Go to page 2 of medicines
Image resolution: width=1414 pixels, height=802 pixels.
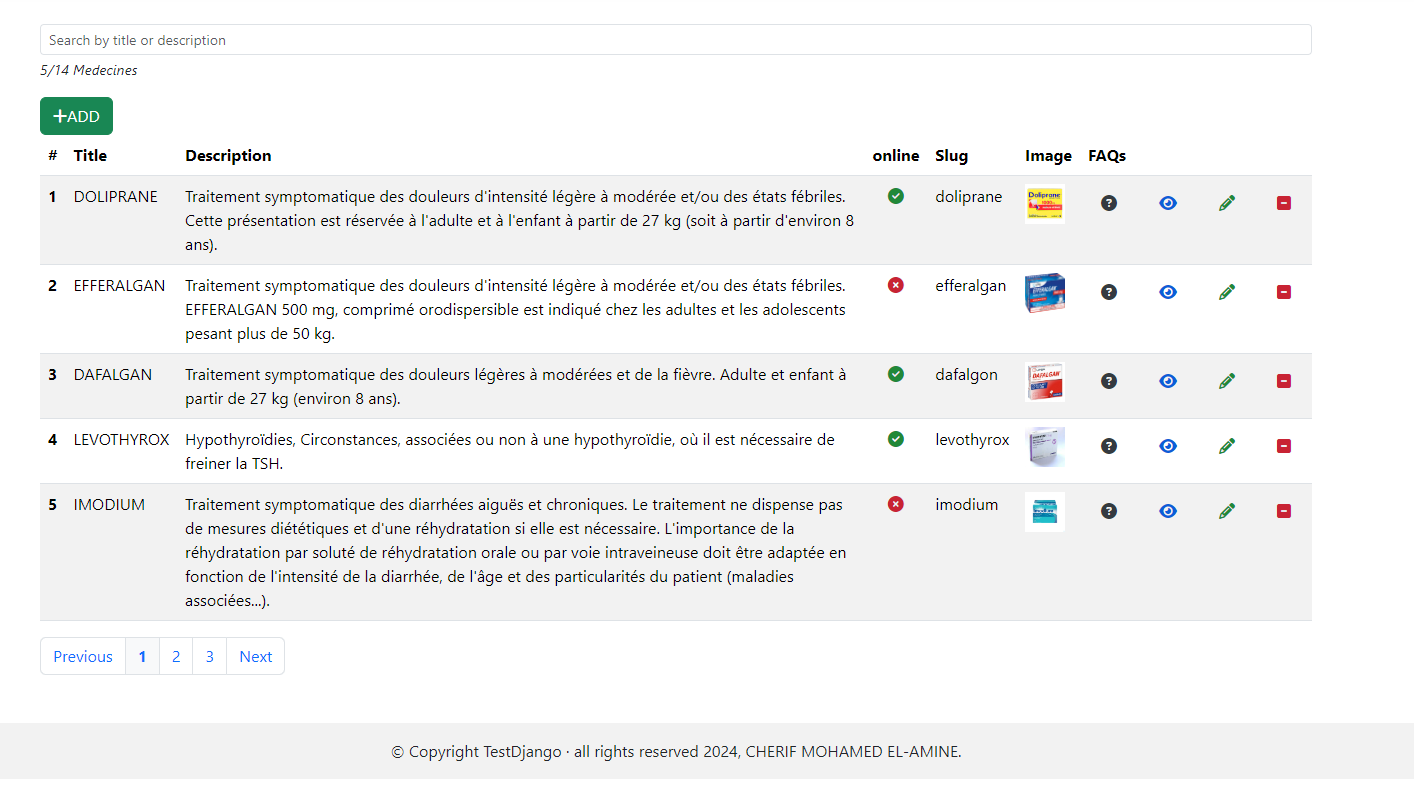(176, 656)
